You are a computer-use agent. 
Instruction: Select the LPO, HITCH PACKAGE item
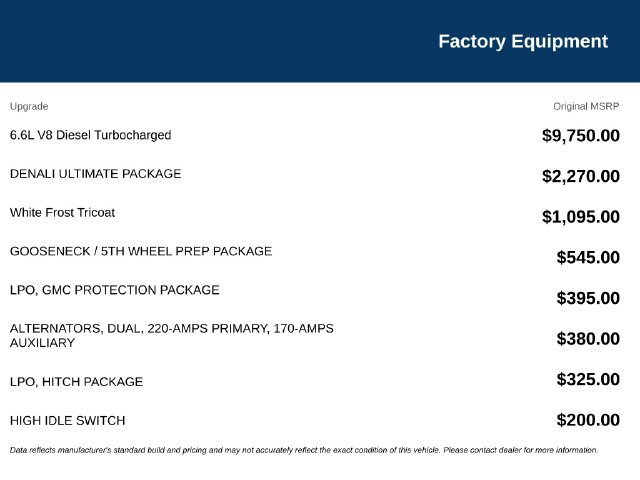point(76,382)
